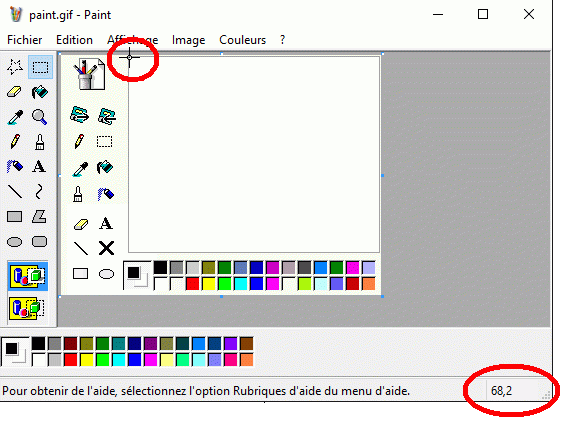Screen dimensions: 575x423
Task: Select the Text tool in left toolbox
Action: (x=39, y=167)
